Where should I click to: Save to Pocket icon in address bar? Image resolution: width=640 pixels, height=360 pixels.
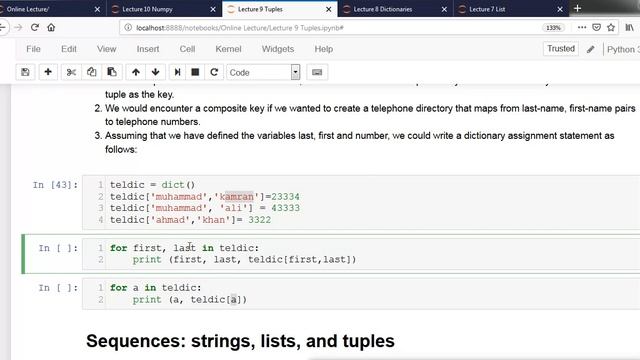point(596,27)
